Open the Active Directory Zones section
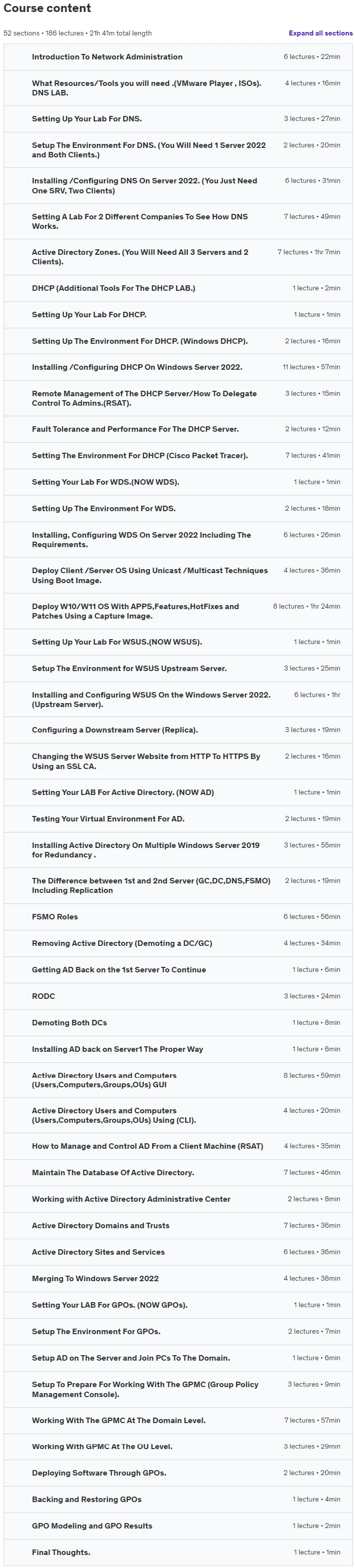355x1568 pixels. pos(178,257)
